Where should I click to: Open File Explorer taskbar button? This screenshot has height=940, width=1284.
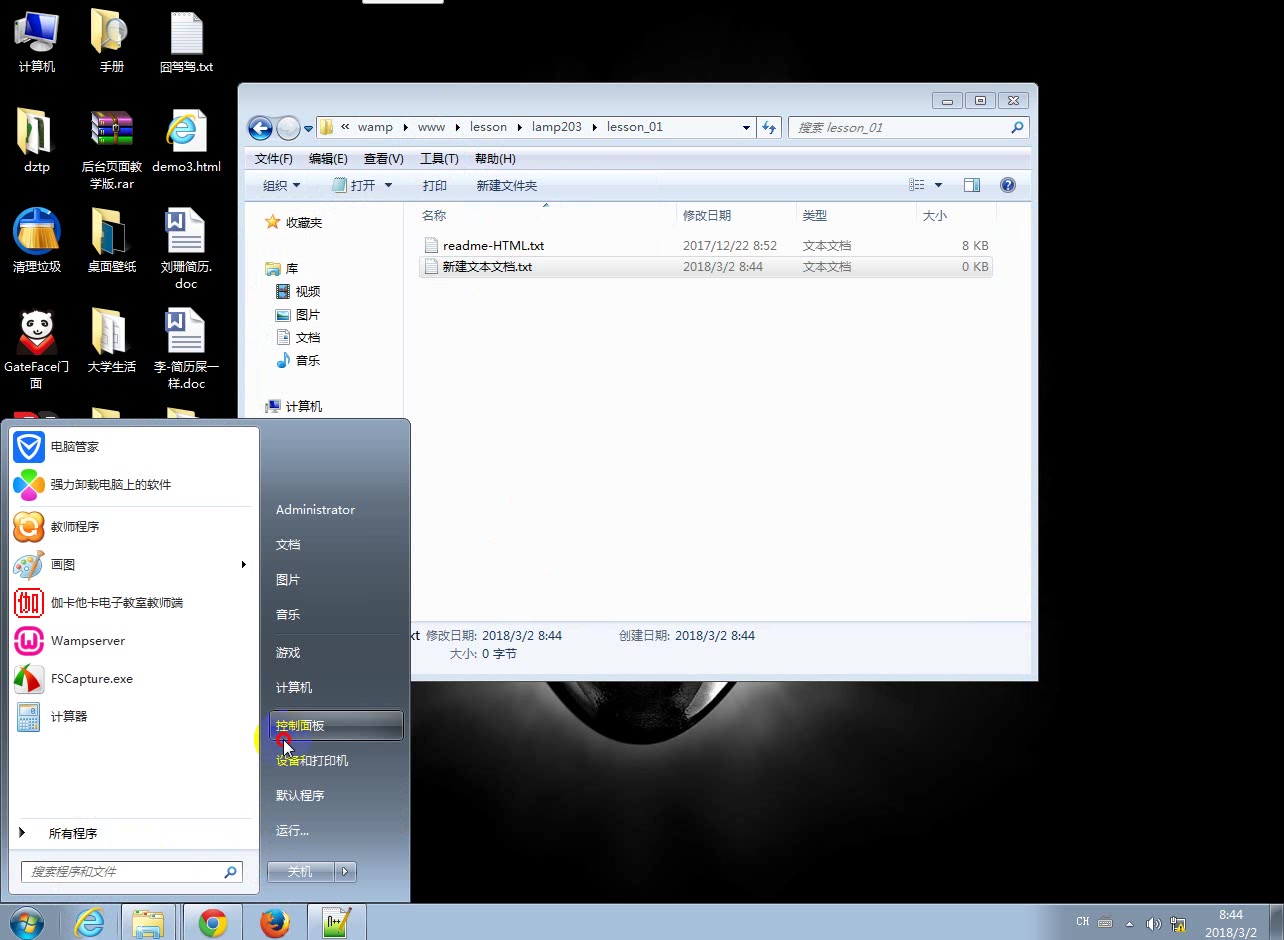pyautogui.click(x=148, y=922)
